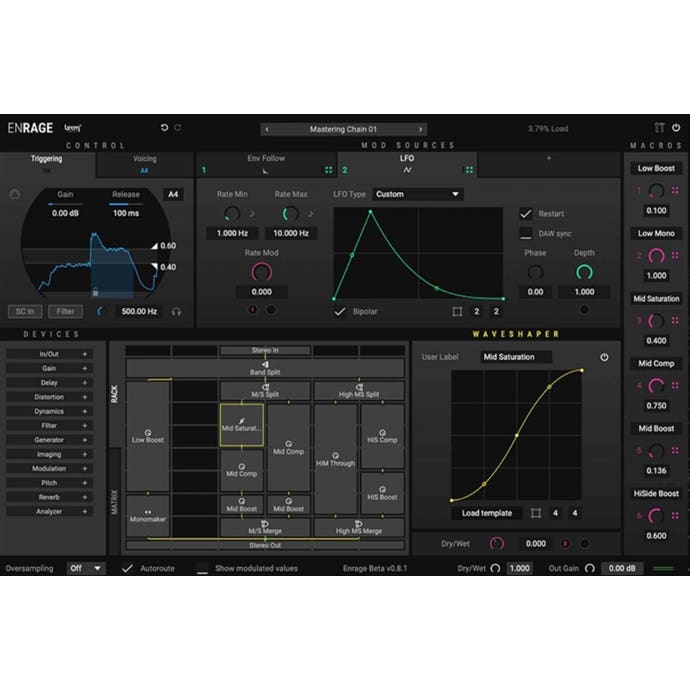
Task: Select the Mid Saturation device block
Action: tap(242, 425)
